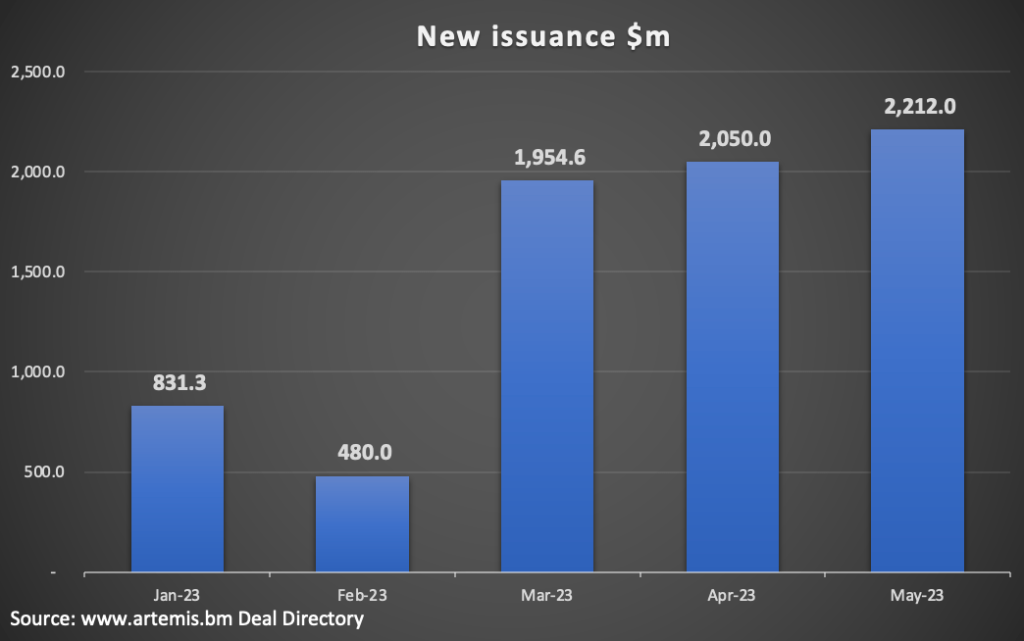Select the 2,500.0 y-axis value
The image size is (1024, 641).
click(x=37, y=72)
